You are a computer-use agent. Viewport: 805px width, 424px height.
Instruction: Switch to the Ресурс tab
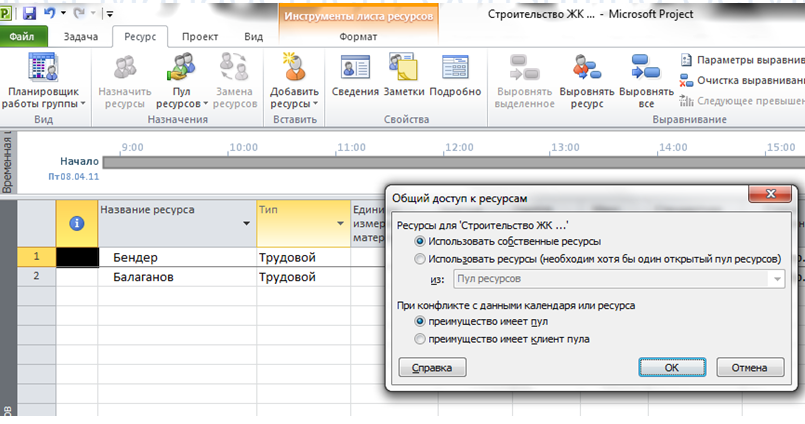point(140,36)
